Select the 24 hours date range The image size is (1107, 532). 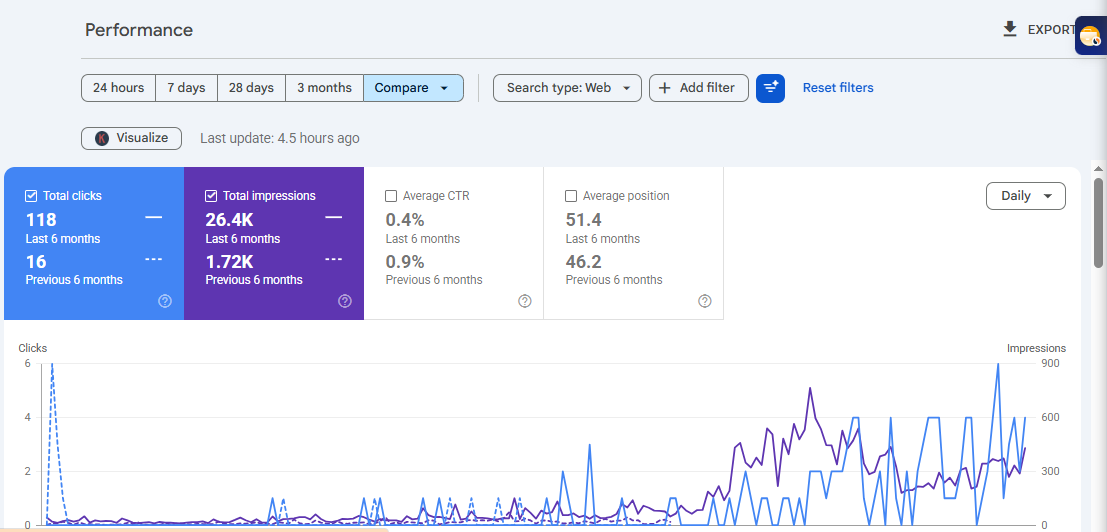[x=119, y=88]
